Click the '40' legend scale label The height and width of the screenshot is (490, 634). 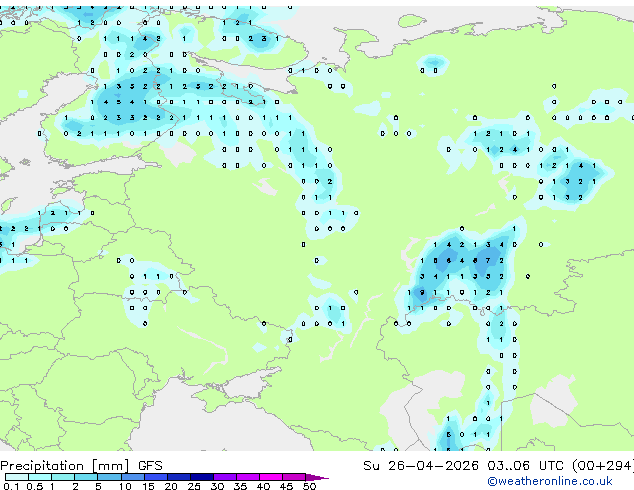pyautogui.click(x=263, y=486)
